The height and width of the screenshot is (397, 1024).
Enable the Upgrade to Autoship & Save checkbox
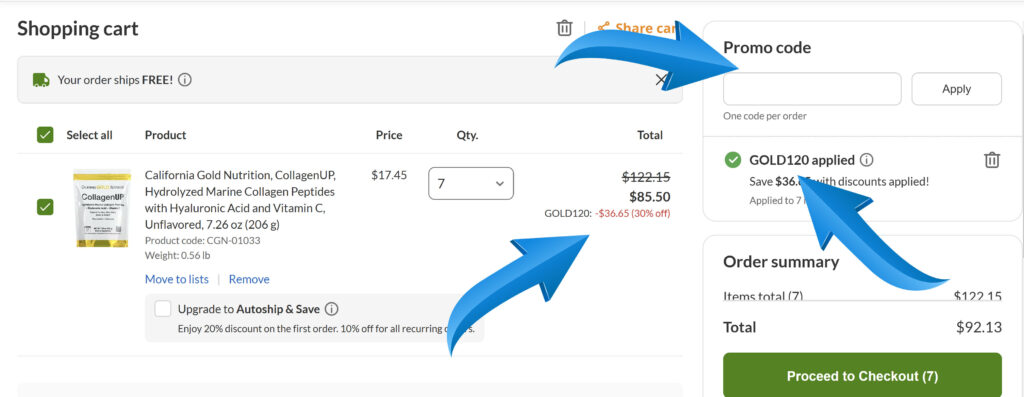point(163,309)
